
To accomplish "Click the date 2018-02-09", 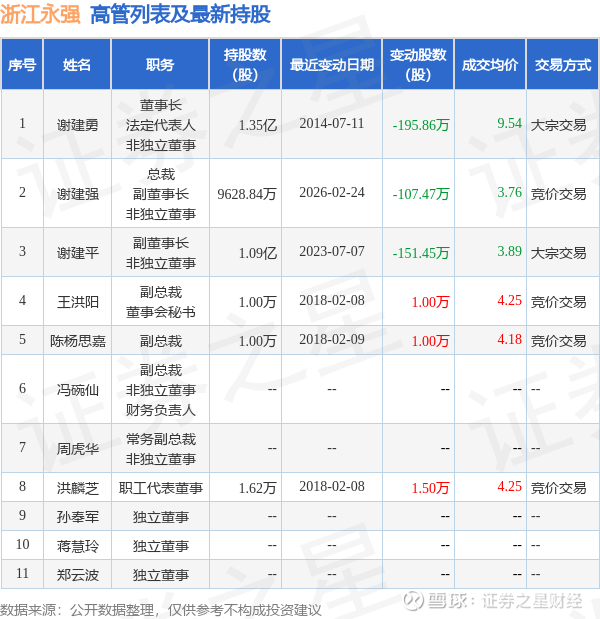I will [x=332, y=339].
